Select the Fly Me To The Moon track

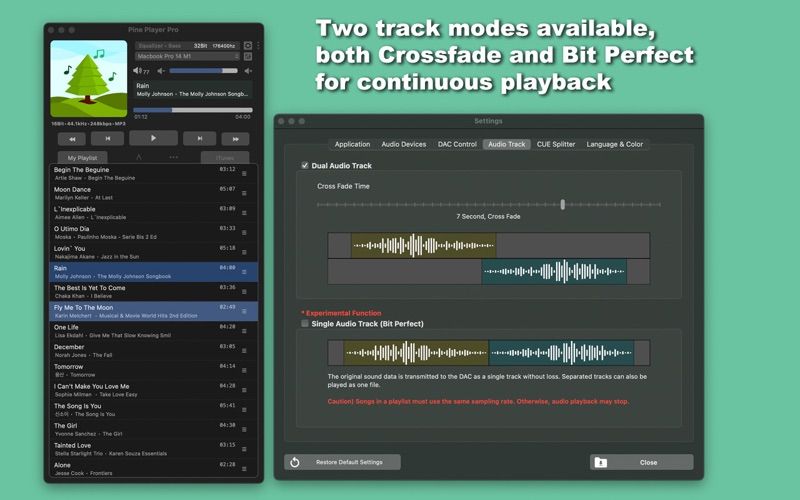[x=153, y=311]
